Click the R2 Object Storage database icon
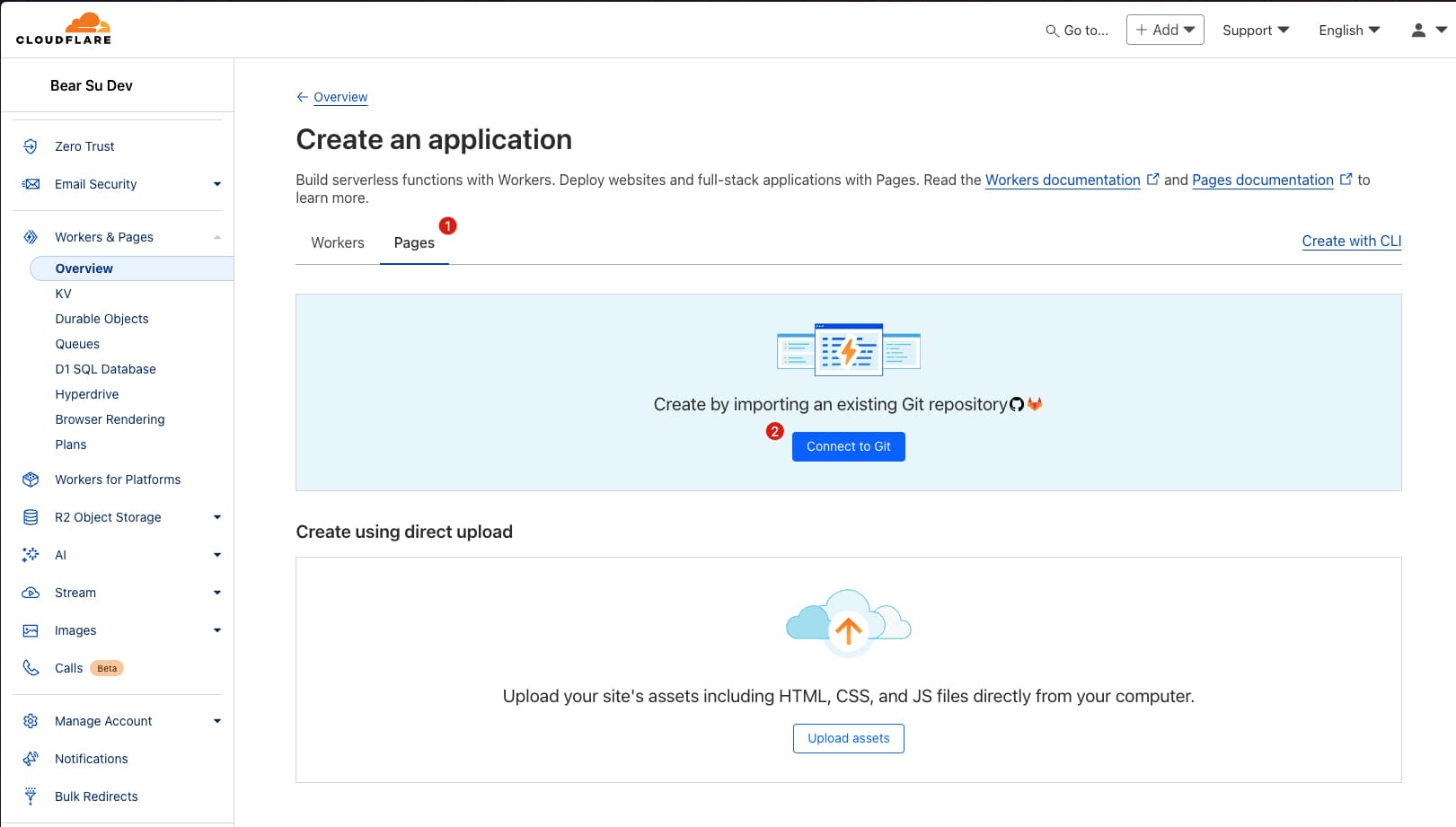Screen dimensions: 1456x827 (x=31, y=517)
